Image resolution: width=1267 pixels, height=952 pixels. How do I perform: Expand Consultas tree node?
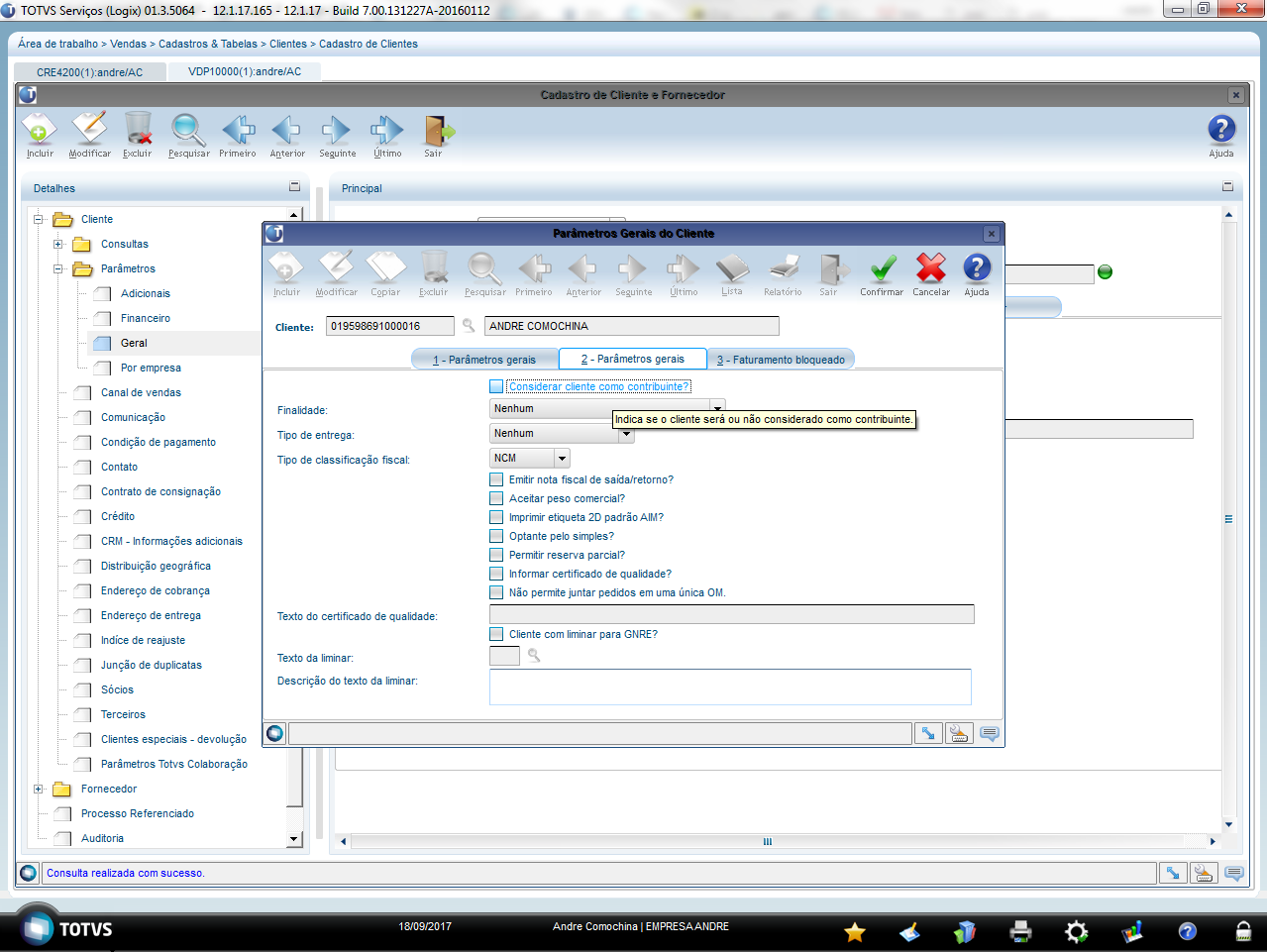(58, 244)
